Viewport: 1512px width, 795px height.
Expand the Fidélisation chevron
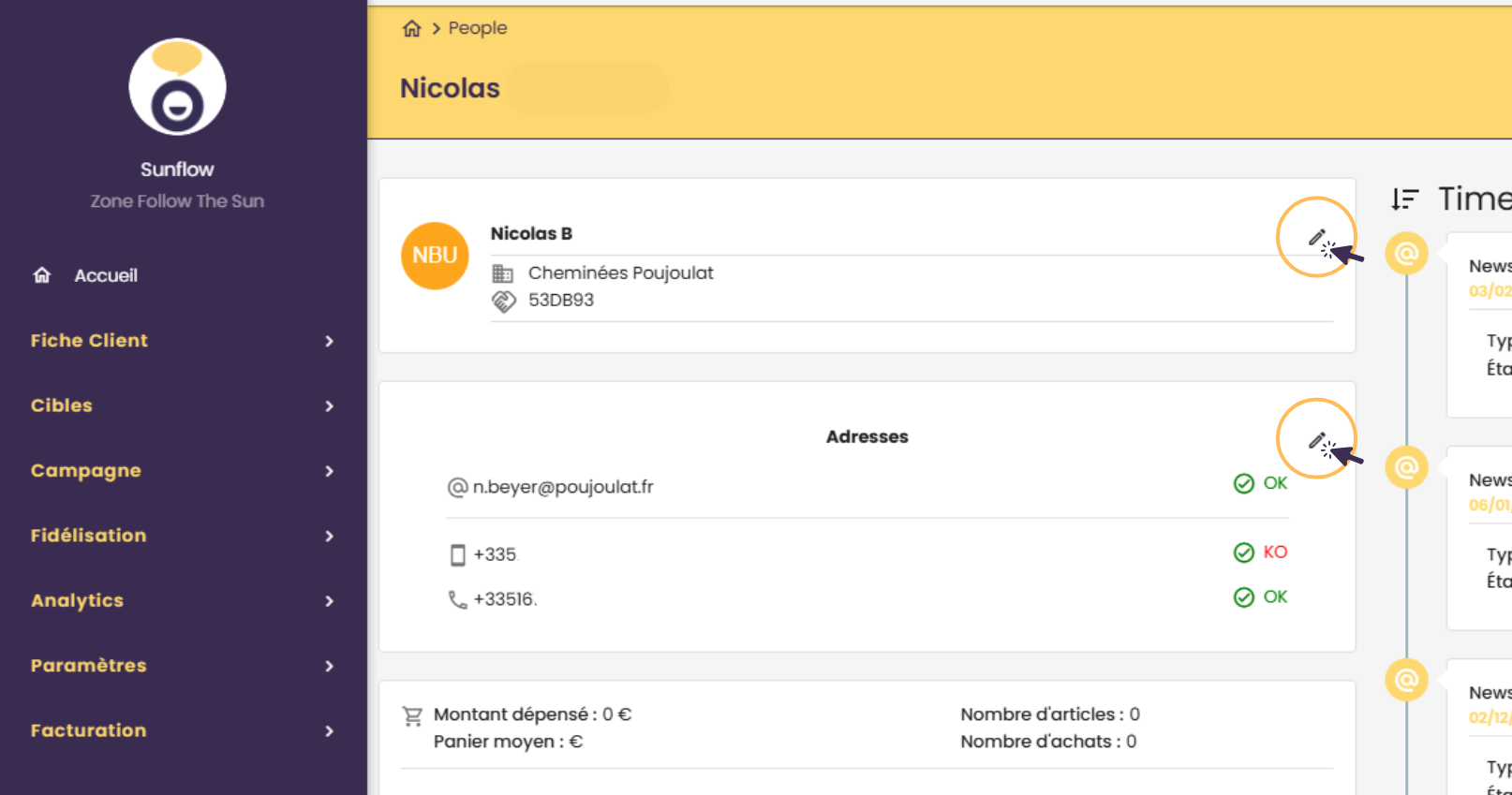[329, 536]
